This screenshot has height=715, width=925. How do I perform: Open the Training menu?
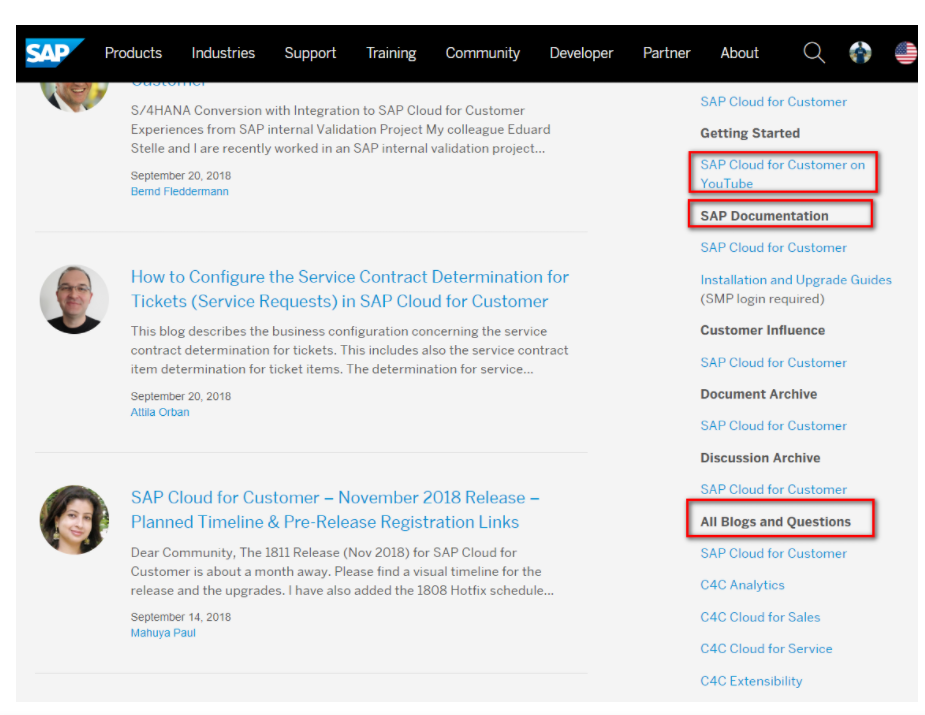[391, 53]
